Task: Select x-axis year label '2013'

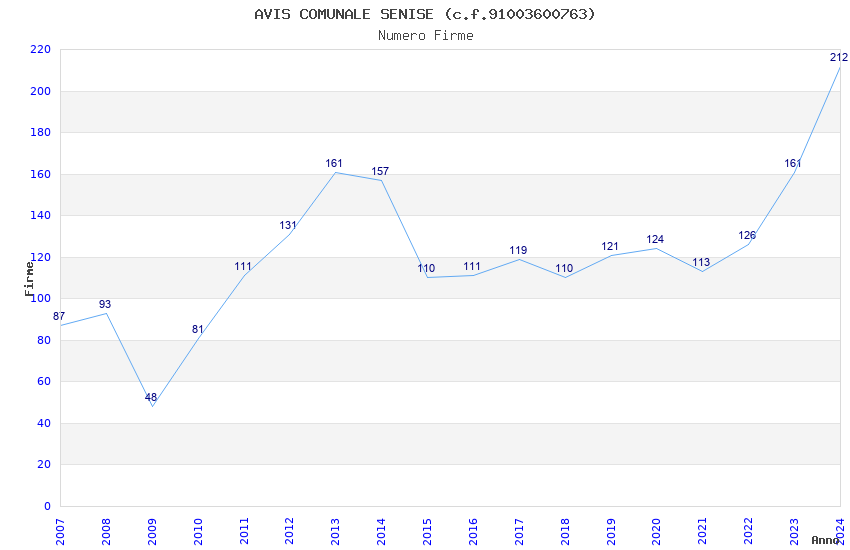Action: coord(336,532)
